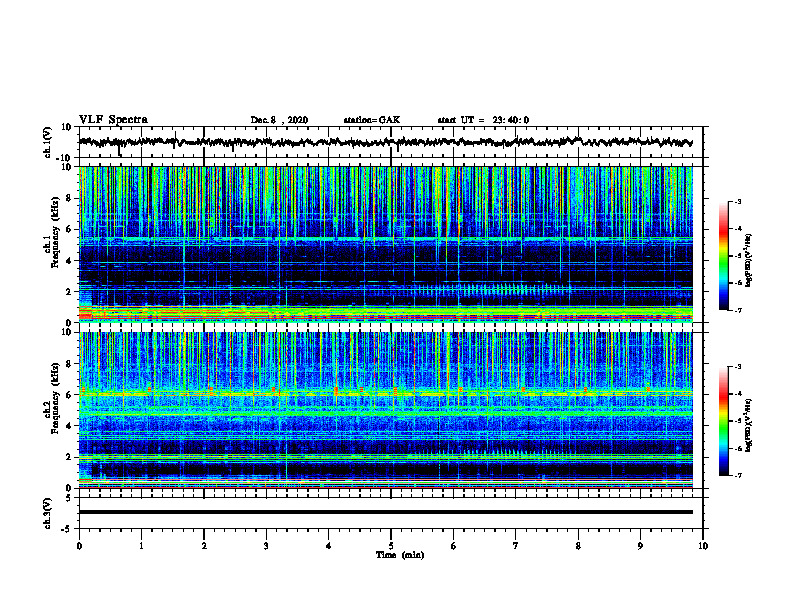Viewport: 792px width, 612px height.
Task: Click the "2" tick on the time axis
Action: (x=204, y=546)
